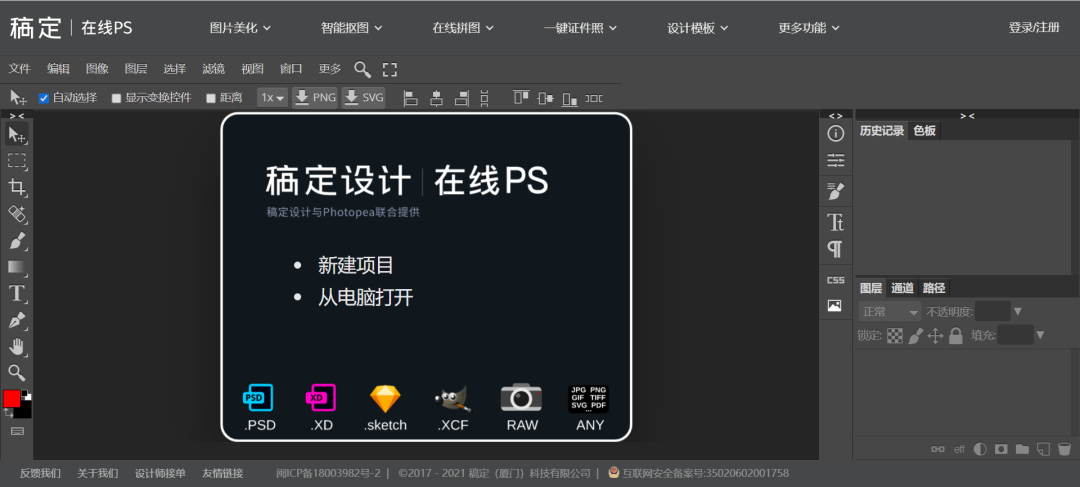Click the SVG export button
Screen dimensions: 1080x487
pos(363,98)
